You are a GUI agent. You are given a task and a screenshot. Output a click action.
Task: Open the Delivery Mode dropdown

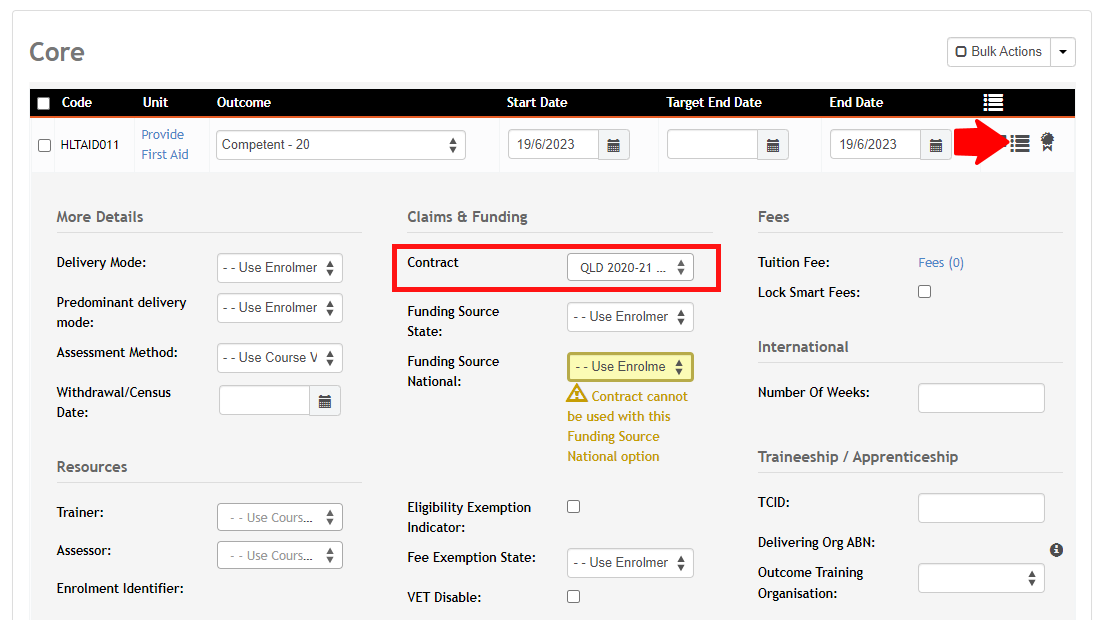point(280,268)
